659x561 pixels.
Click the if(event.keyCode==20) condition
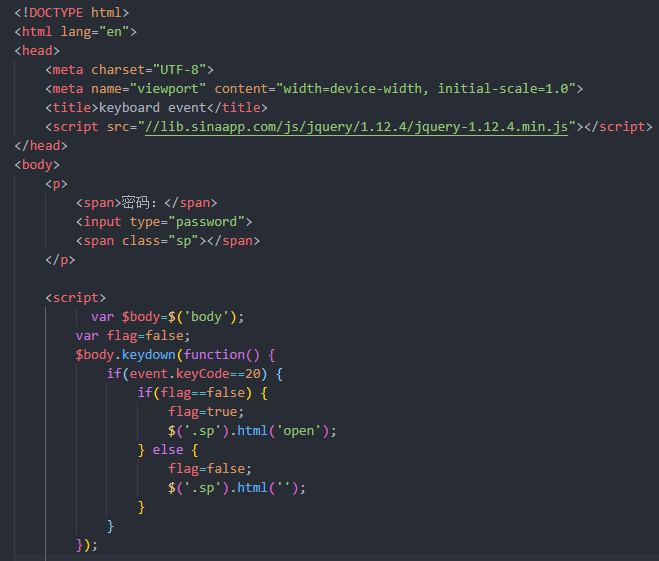point(195,374)
